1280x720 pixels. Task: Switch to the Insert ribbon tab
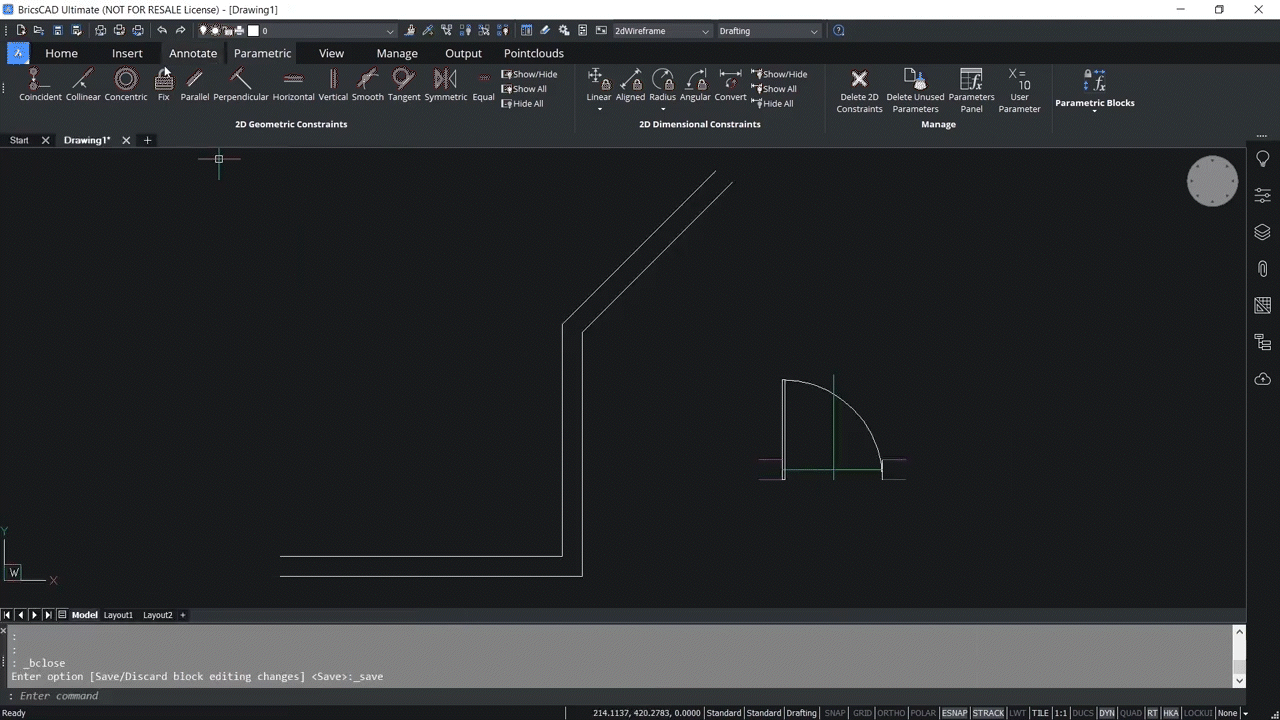[x=127, y=53]
